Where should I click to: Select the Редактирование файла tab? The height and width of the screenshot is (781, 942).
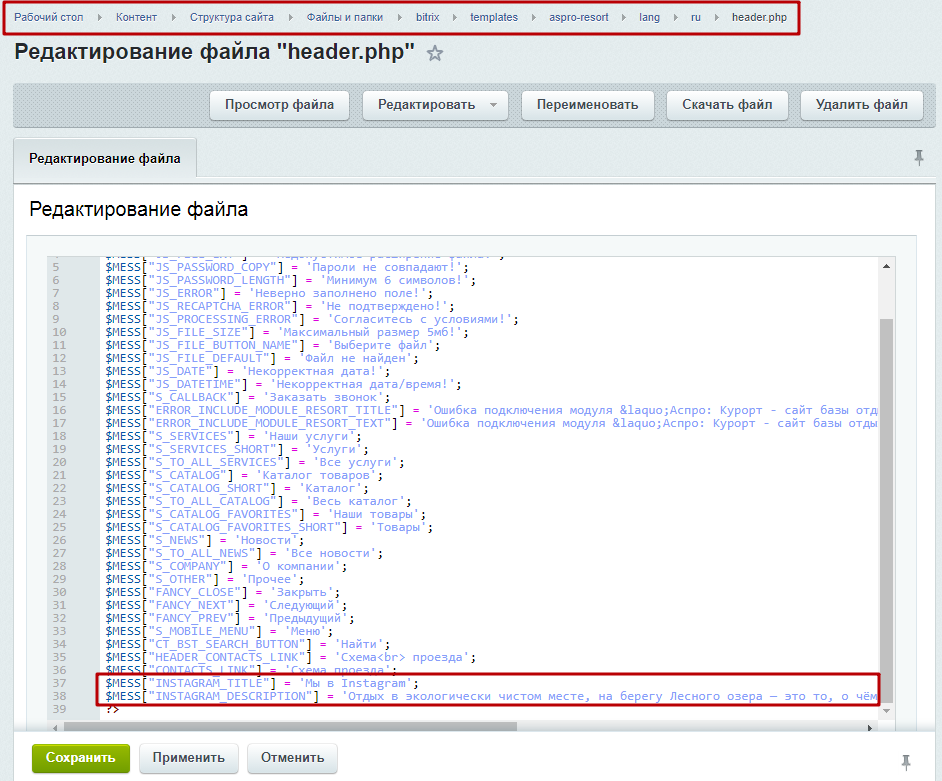click(105, 158)
